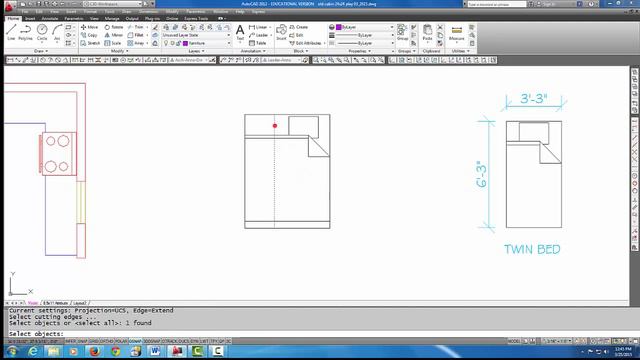Screen dimensions: 640x360
Task: Click the Array tool
Action: 136,43
